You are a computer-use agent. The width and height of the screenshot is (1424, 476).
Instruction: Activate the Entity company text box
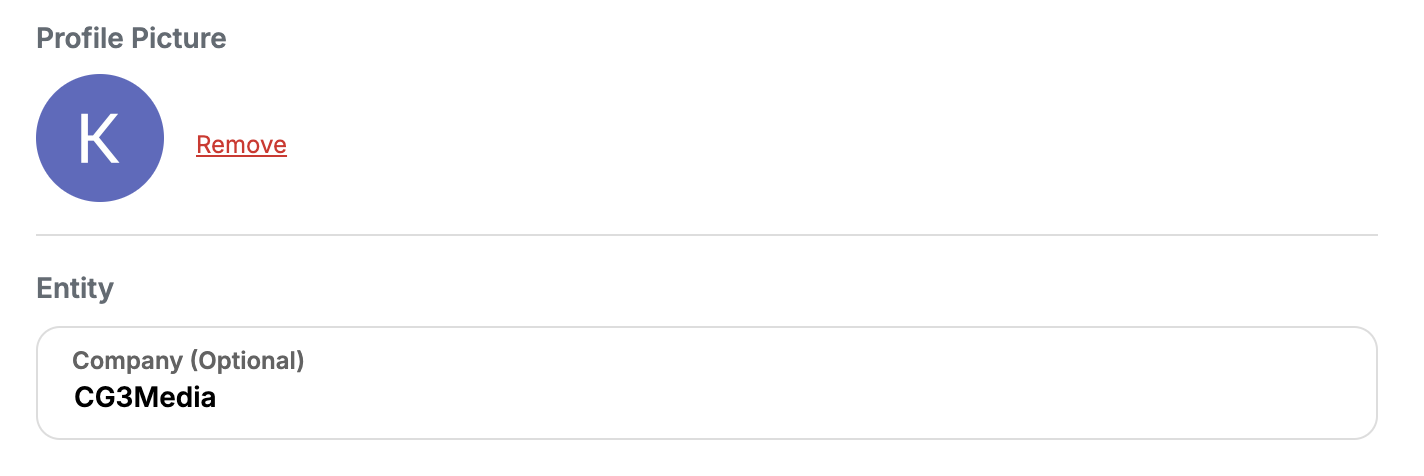point(707,383)
